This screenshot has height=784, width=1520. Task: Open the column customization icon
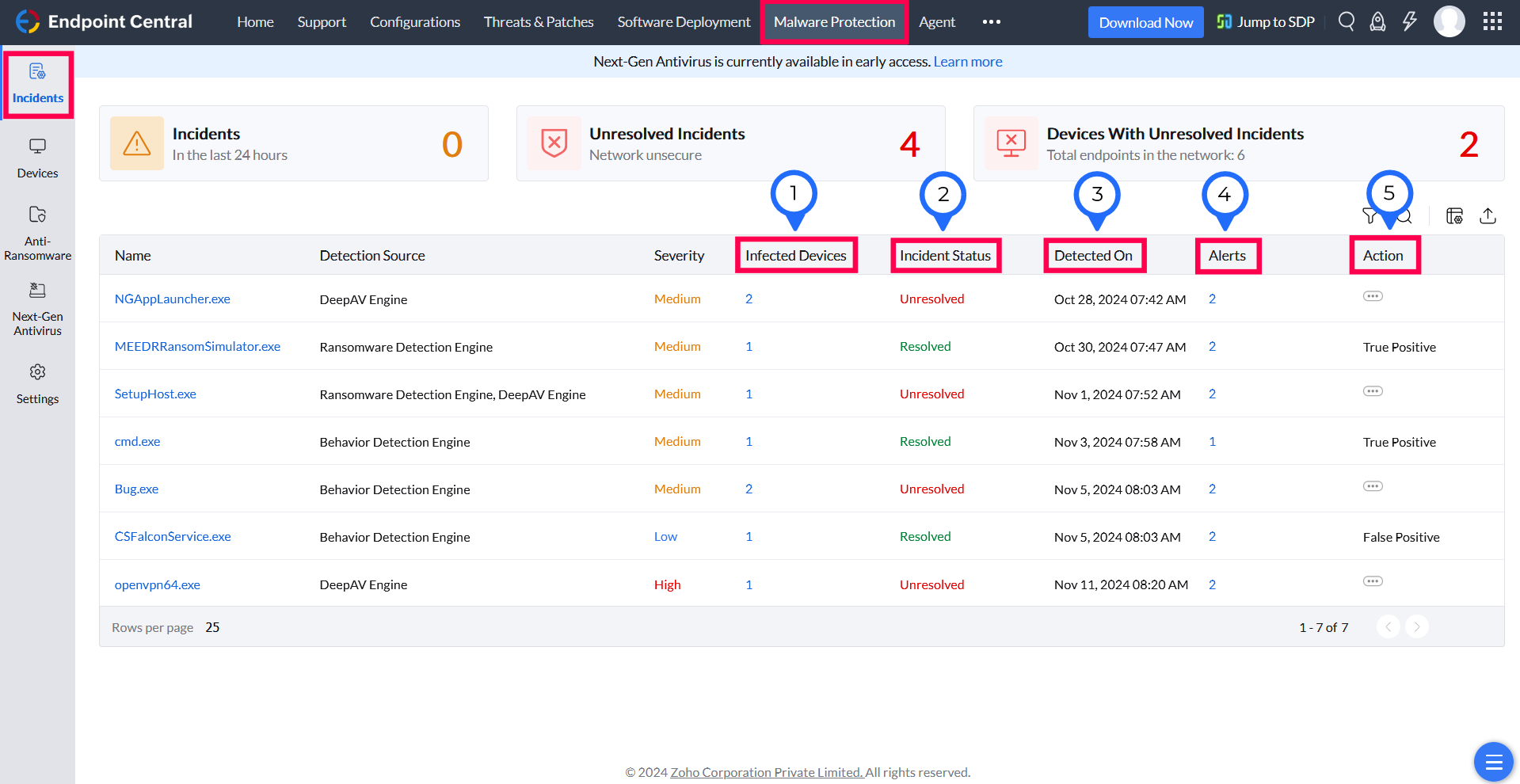(x=1454, y=215)
